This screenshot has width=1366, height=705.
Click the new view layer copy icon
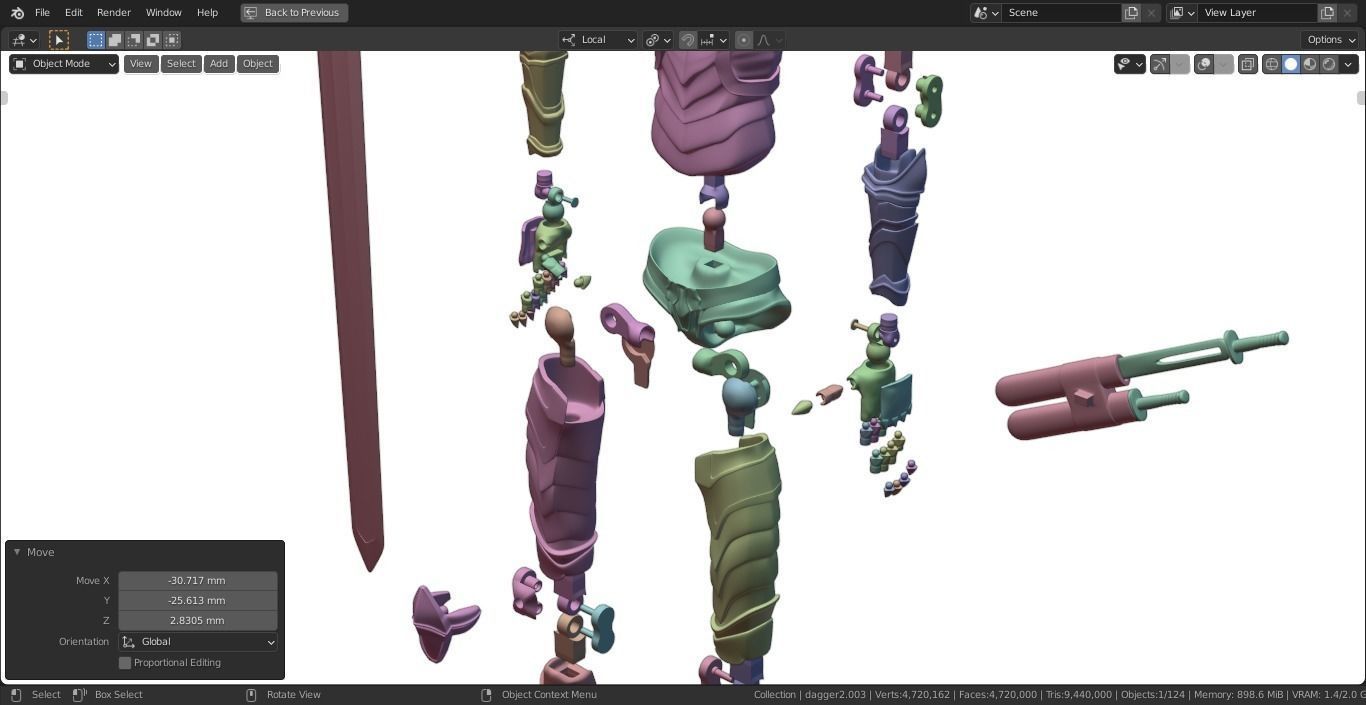[1328, 13]
